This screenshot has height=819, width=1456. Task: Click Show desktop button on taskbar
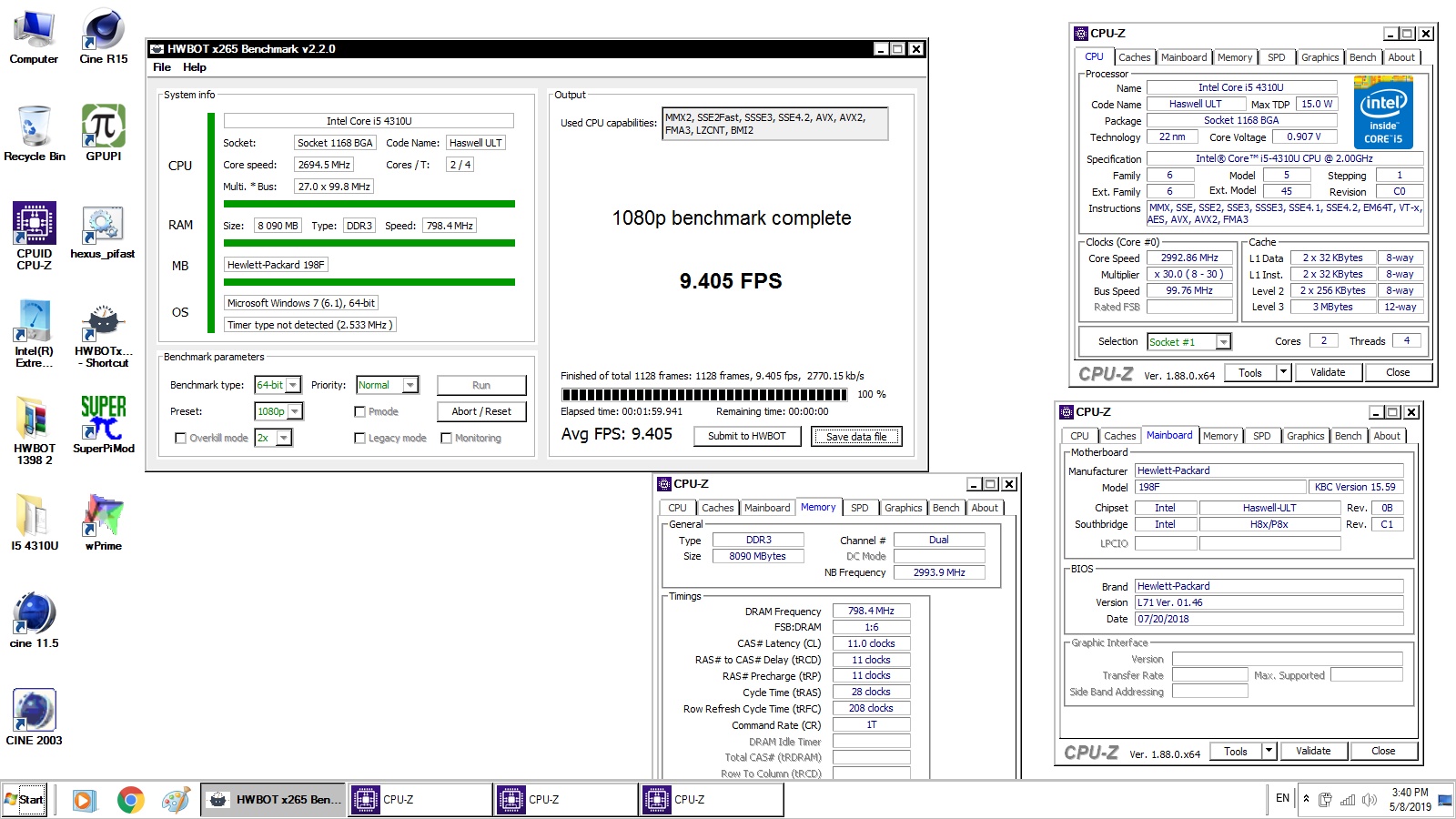pos(1444,800)
